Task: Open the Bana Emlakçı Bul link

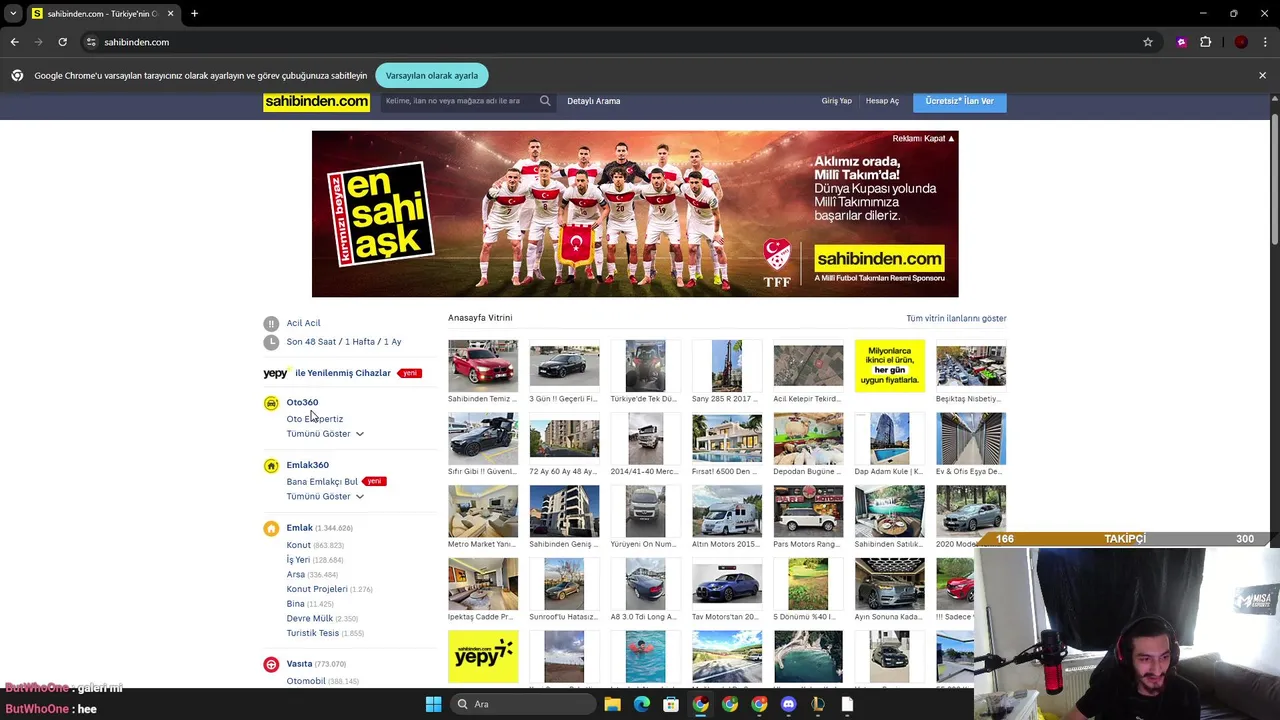Action: pyautogui.click(x=322, y=482)
